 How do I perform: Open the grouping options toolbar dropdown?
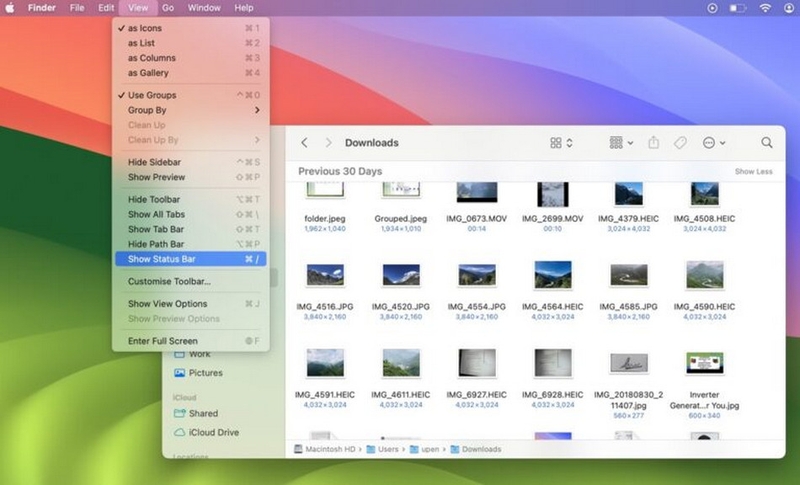pyautogui.click(x=621, y=143)
